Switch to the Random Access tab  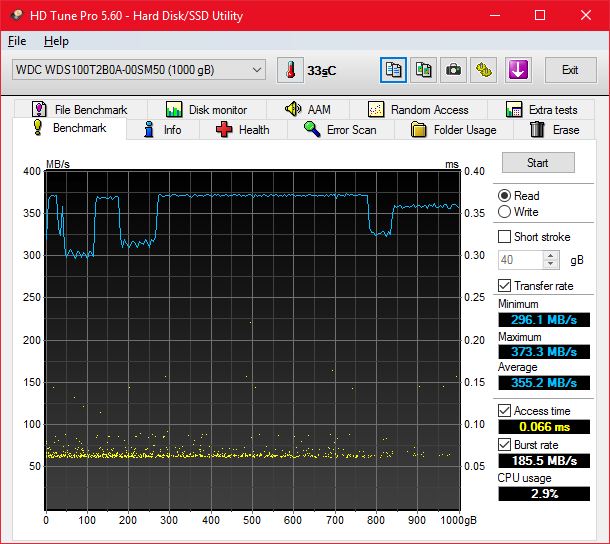(418, 110)
